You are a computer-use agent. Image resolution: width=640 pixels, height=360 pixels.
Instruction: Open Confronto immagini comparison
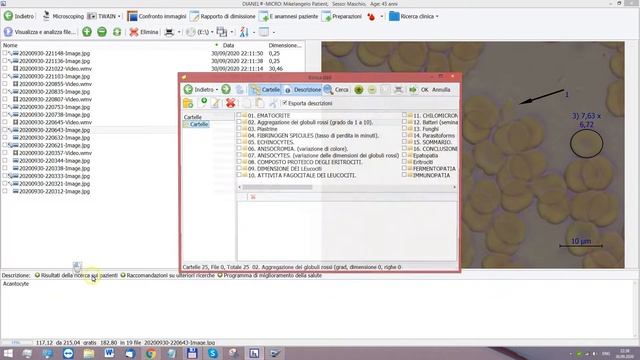tap(156, 16)
